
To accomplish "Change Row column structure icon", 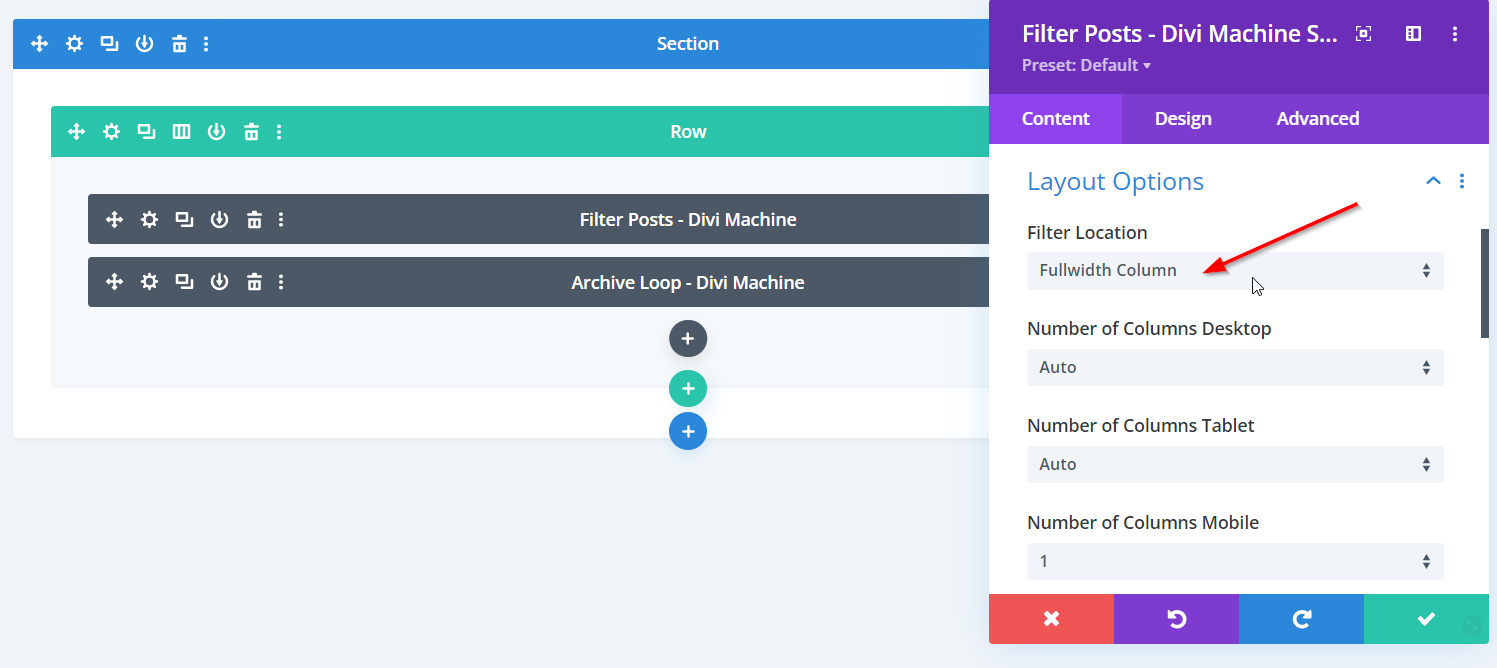I will pos(181,132).
